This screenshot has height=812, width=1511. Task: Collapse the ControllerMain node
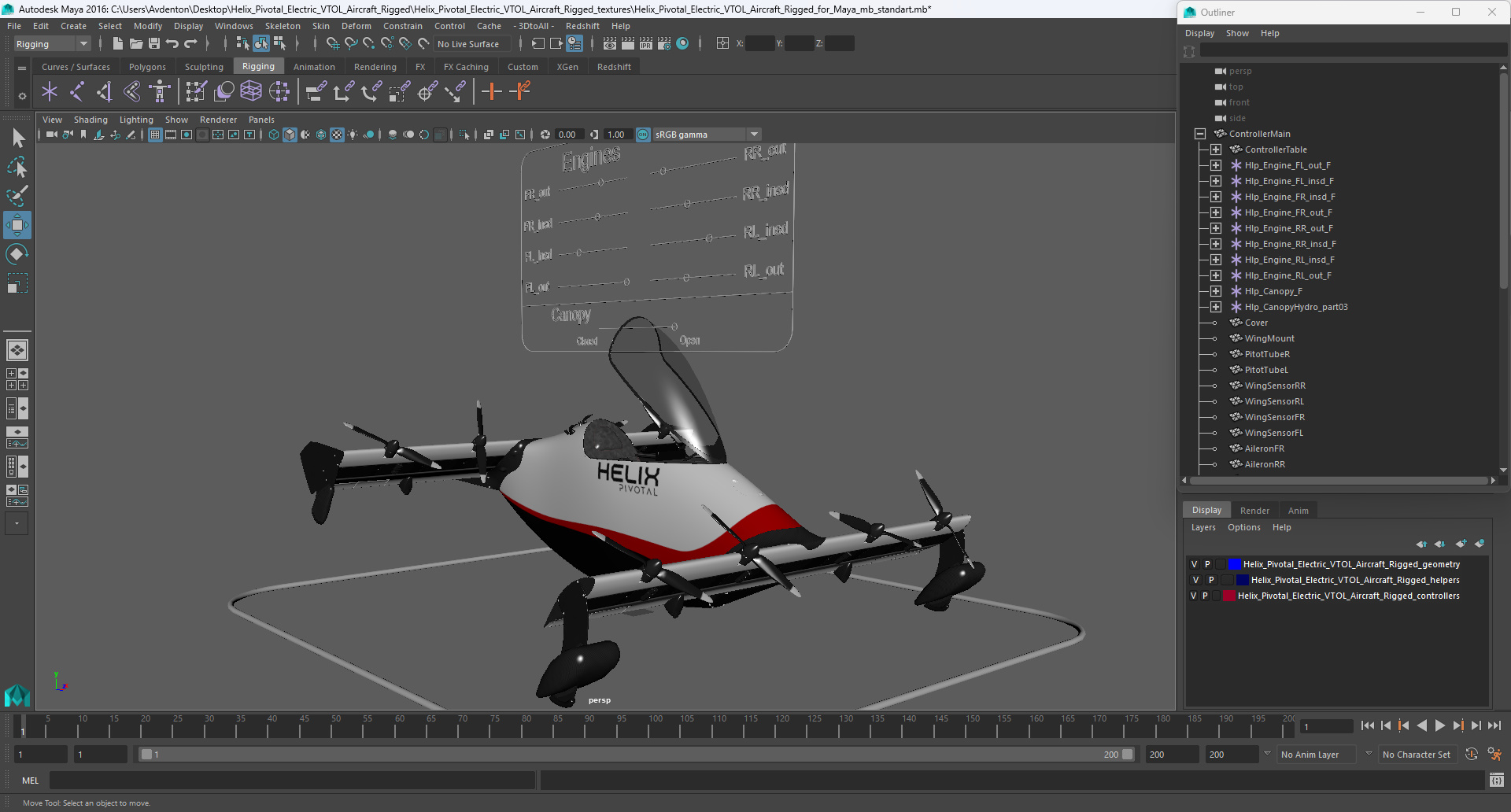[x=1200, y=134]
